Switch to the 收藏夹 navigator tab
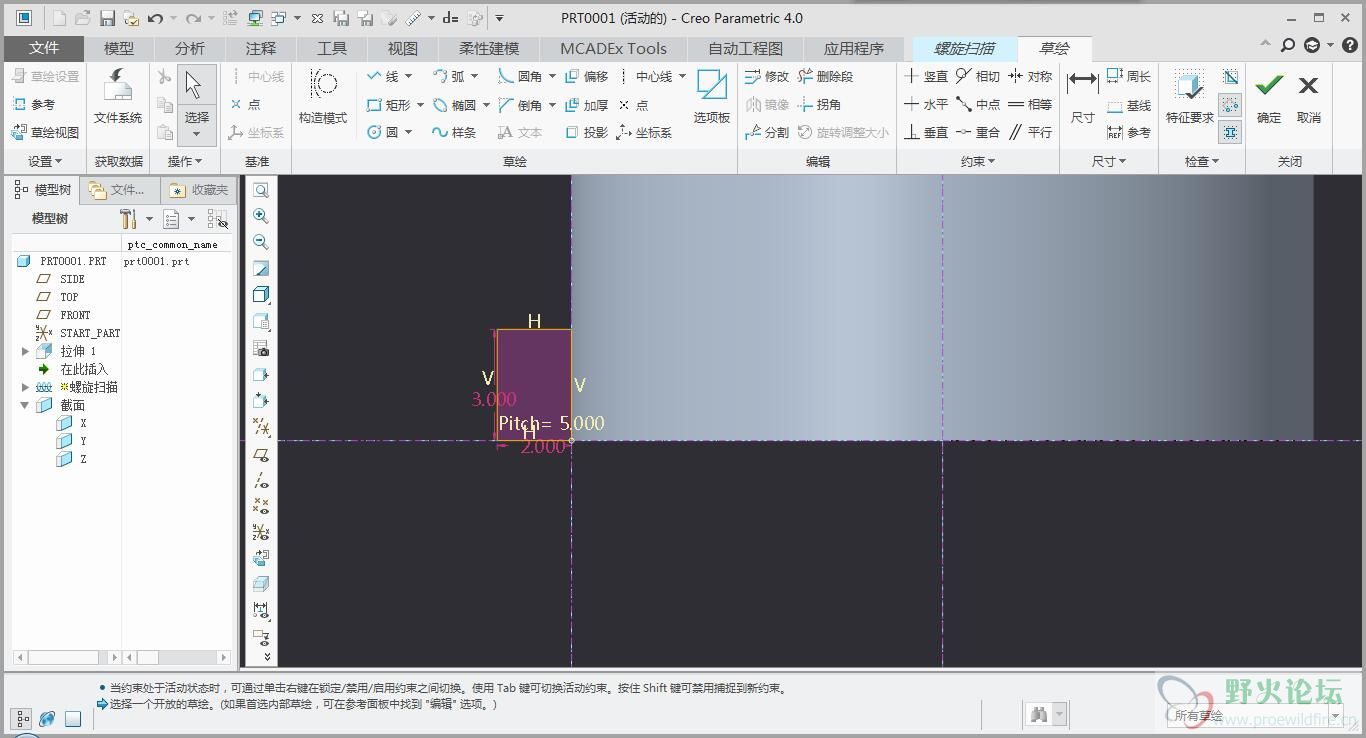 [199, 189]
